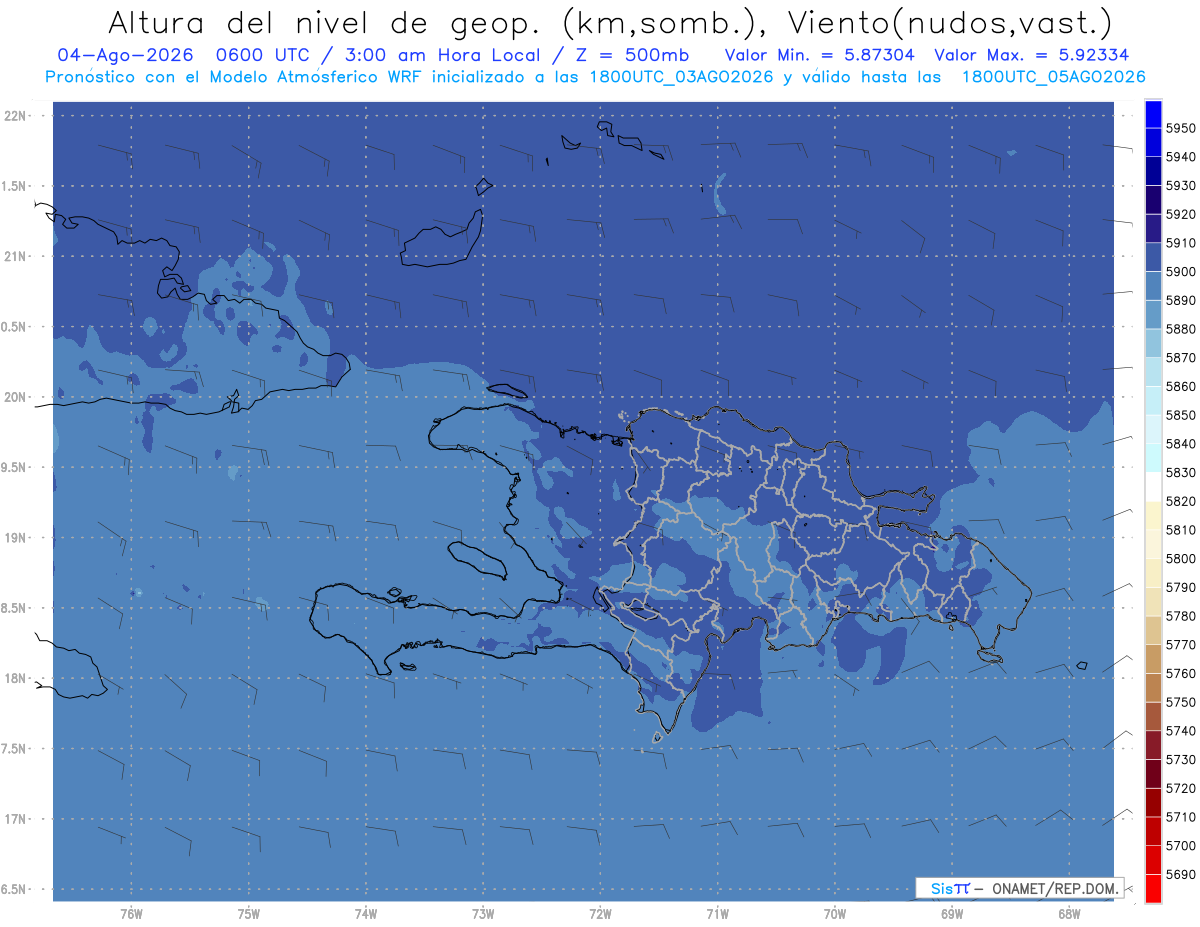Click the white swatch between 5820 and 5830
Viewport: 1200px width, 927px height.
1153,487
